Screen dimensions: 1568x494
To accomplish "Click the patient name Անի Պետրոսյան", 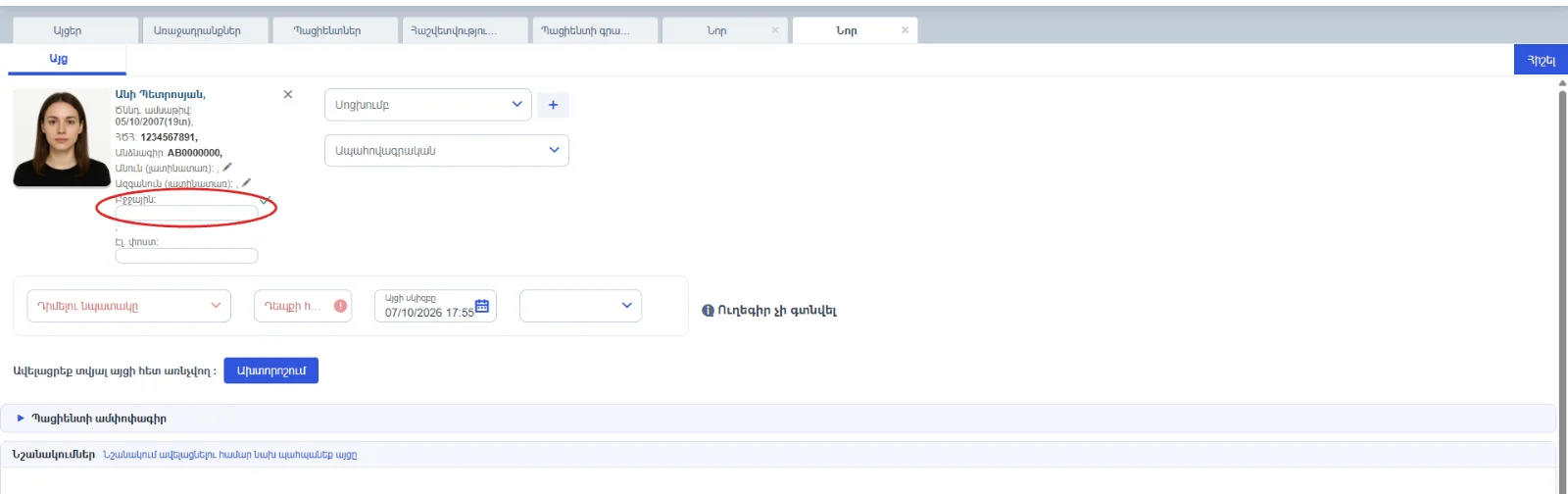I will [x=159, y=94].
